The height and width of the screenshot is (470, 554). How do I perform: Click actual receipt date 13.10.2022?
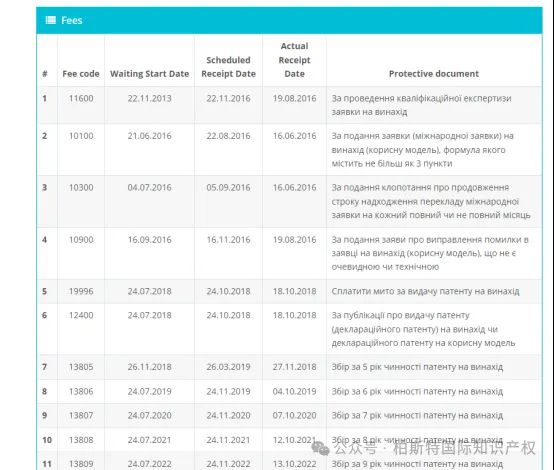pos(294,464)
